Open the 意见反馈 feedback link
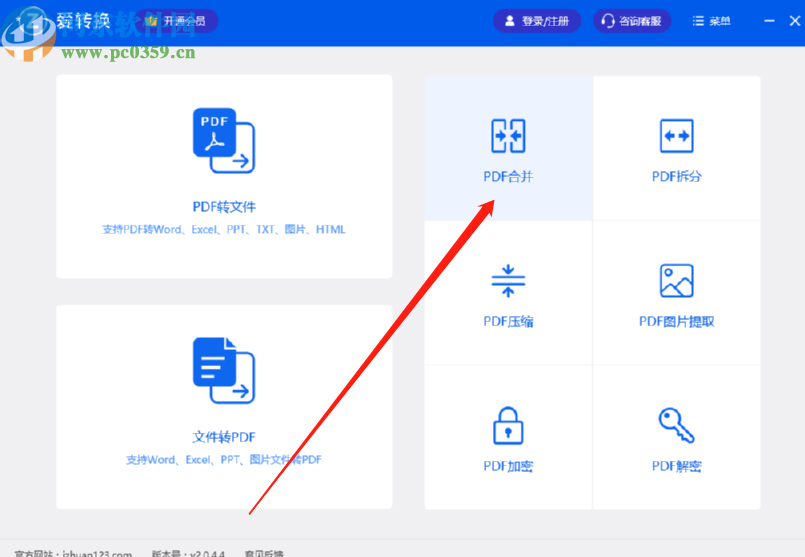Screen dimensions: 805x557 pyautogui.click(x=264, y=554)
